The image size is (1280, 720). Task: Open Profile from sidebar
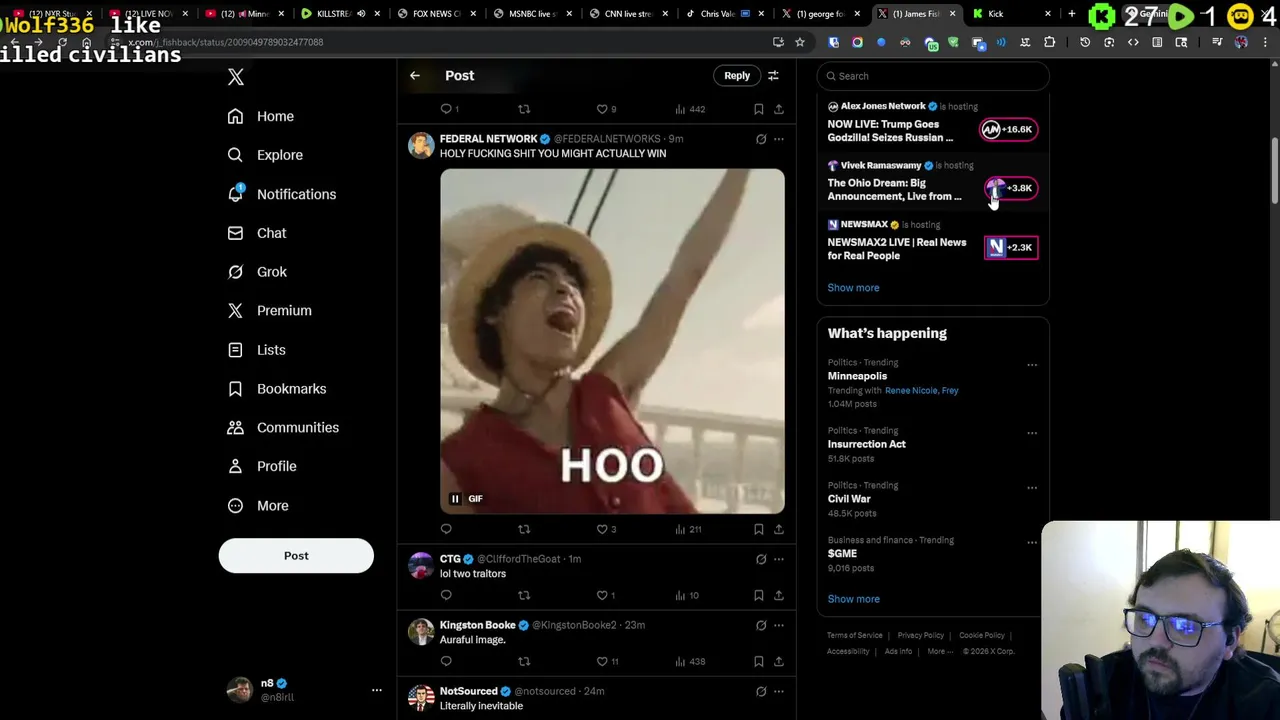(x=262, y=466)
